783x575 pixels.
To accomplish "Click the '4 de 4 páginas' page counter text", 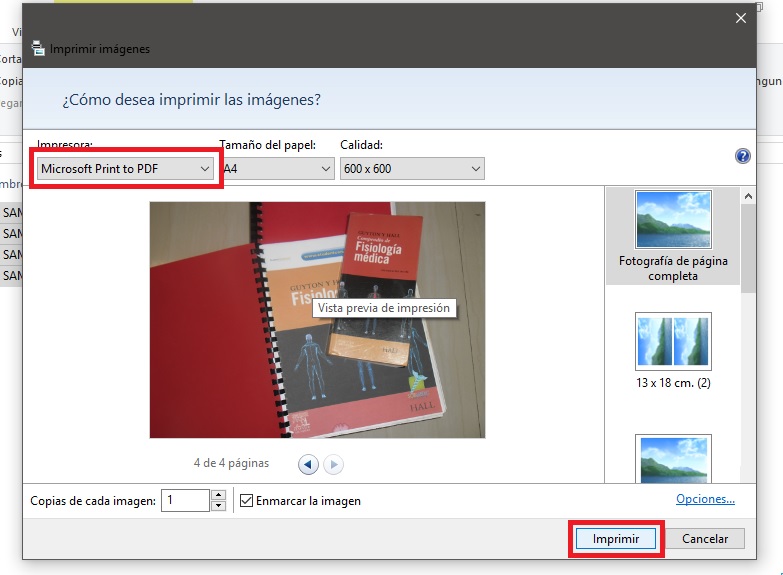I will (231, 463).
